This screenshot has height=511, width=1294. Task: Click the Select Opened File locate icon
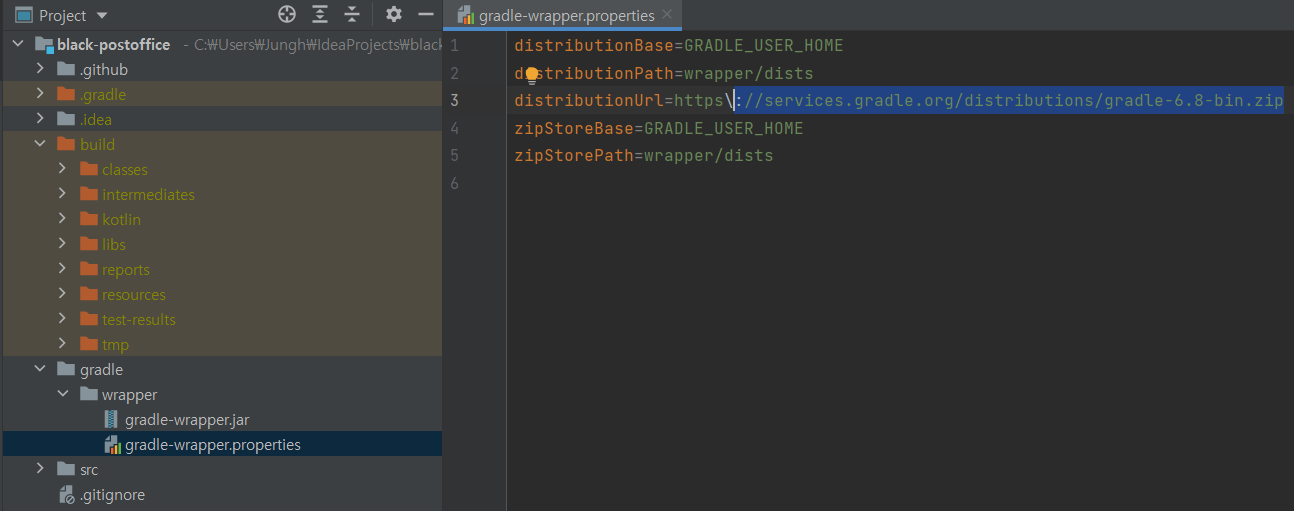[x=287, y=14]
